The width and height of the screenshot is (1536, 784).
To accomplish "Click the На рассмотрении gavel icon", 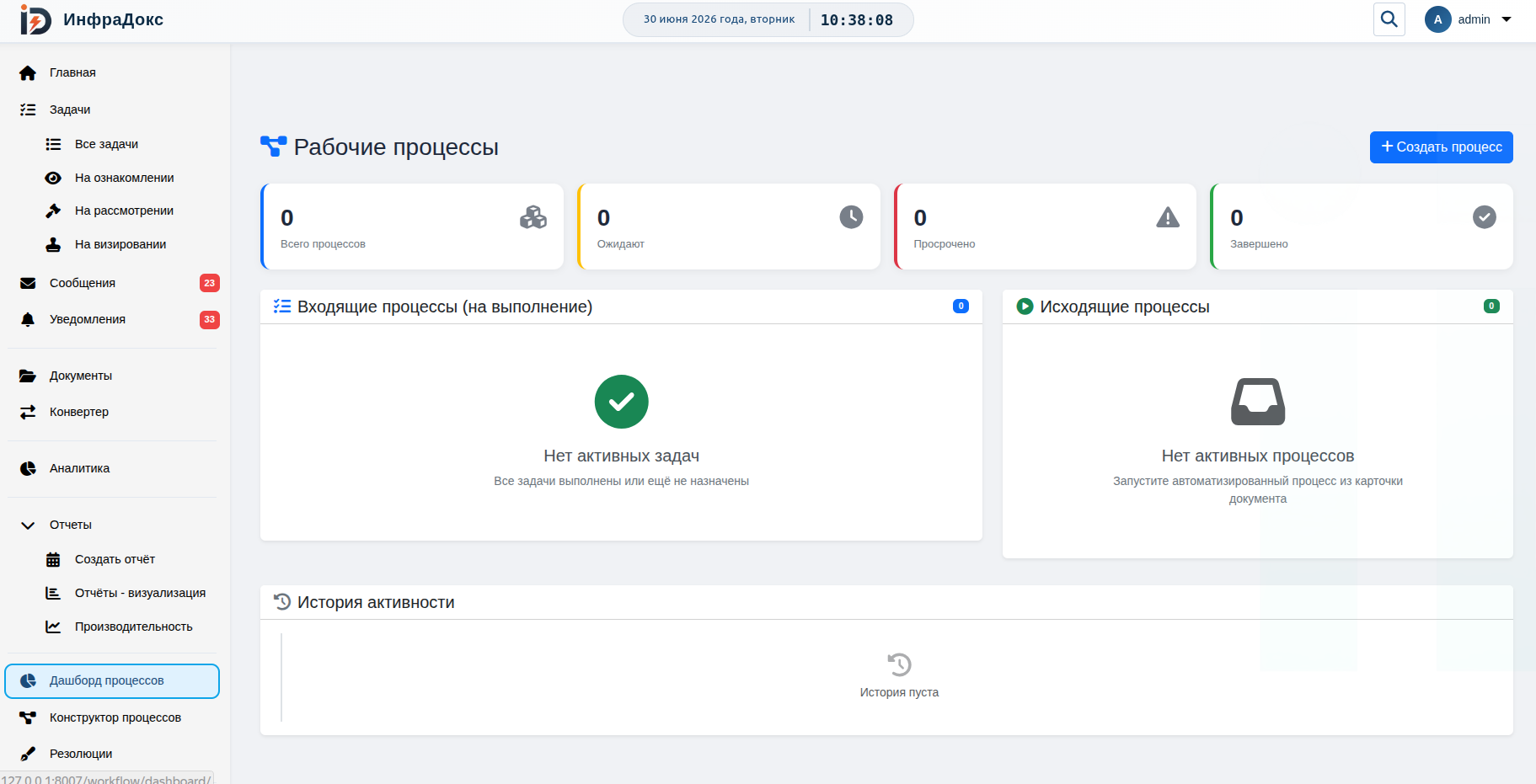I will point(53,211).
